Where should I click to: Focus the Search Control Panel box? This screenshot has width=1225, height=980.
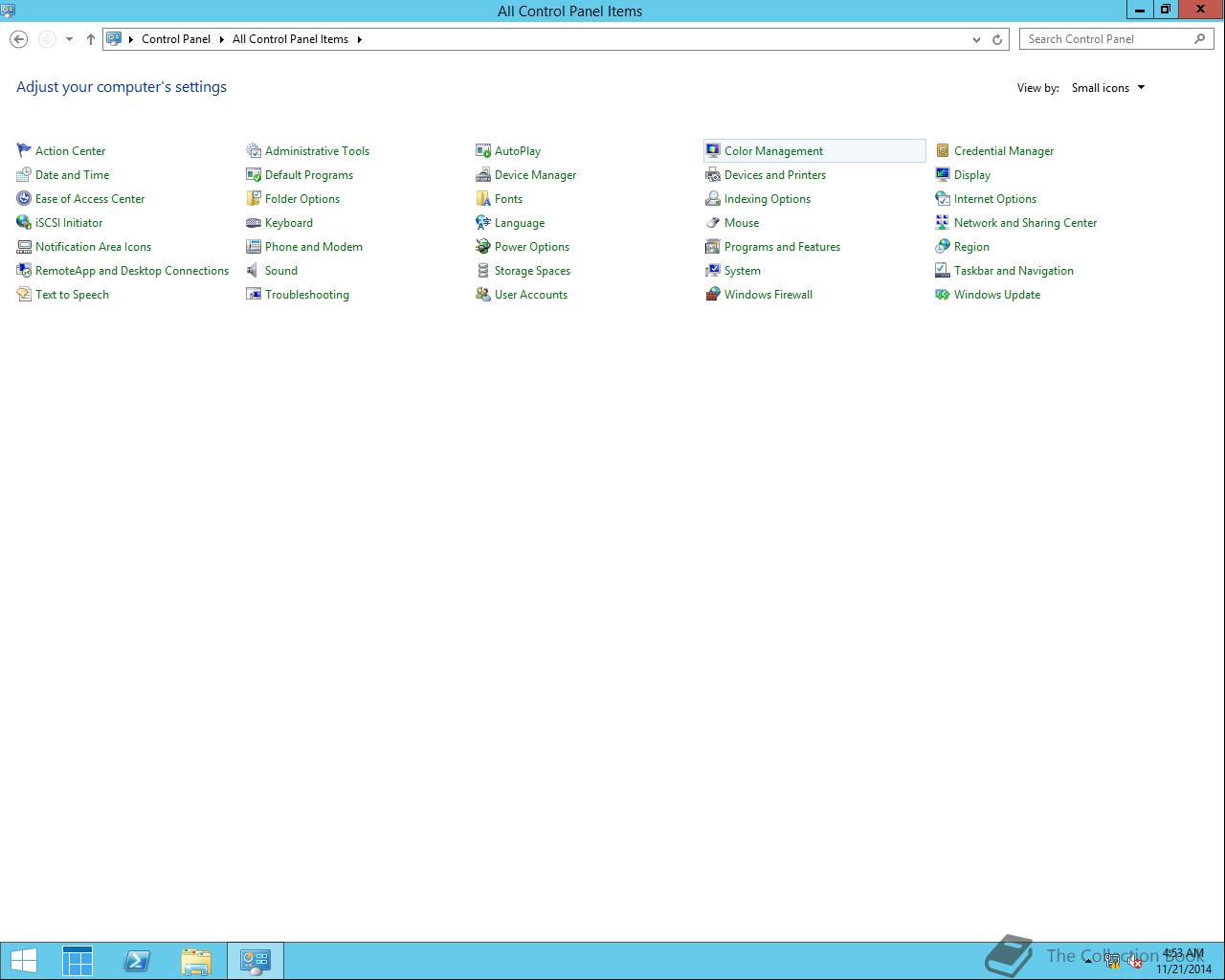click(x=1108, y=39)
